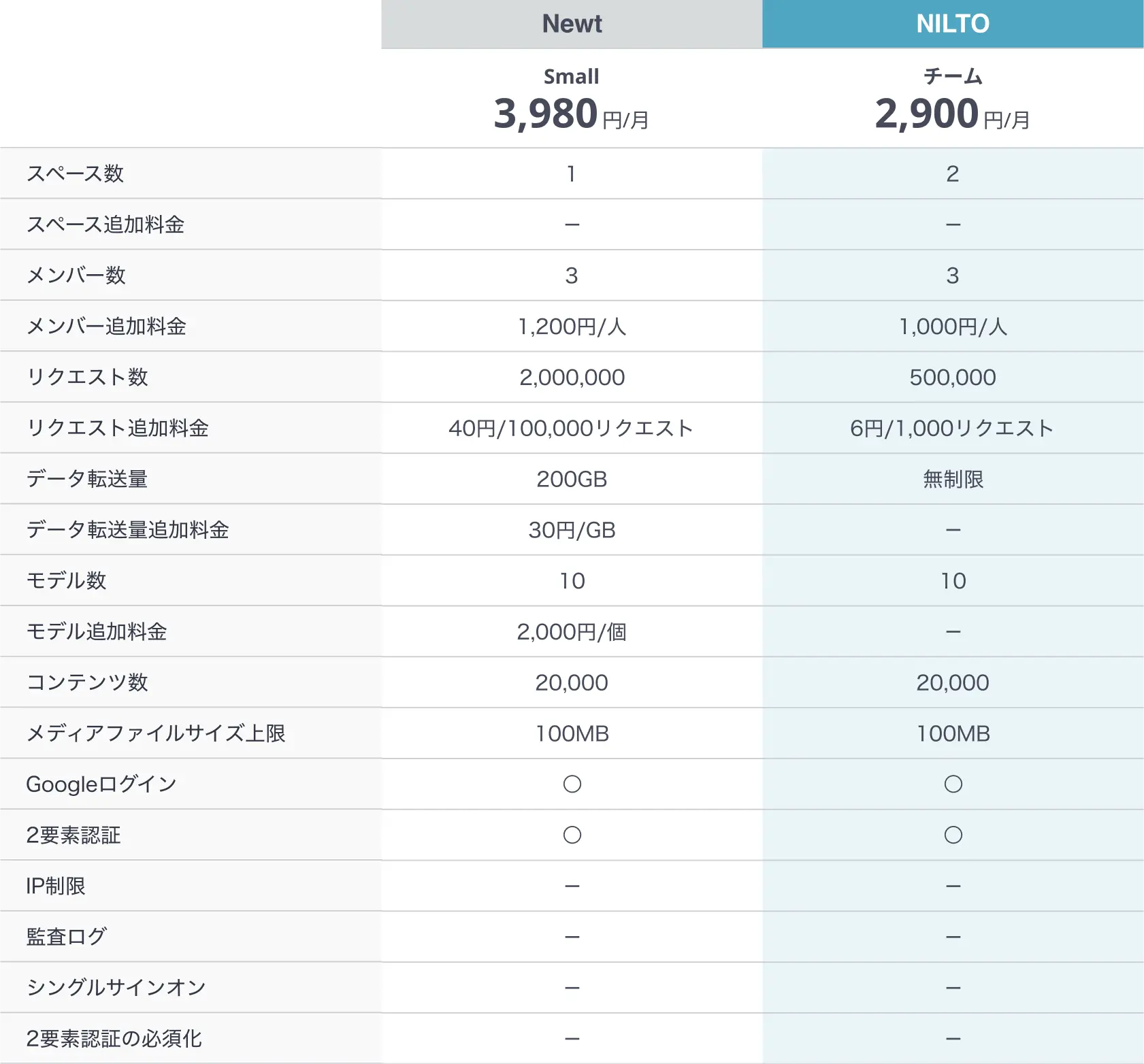Click the 30円/GB cell
The image size is (1144, 1064).
pos(572,530)
